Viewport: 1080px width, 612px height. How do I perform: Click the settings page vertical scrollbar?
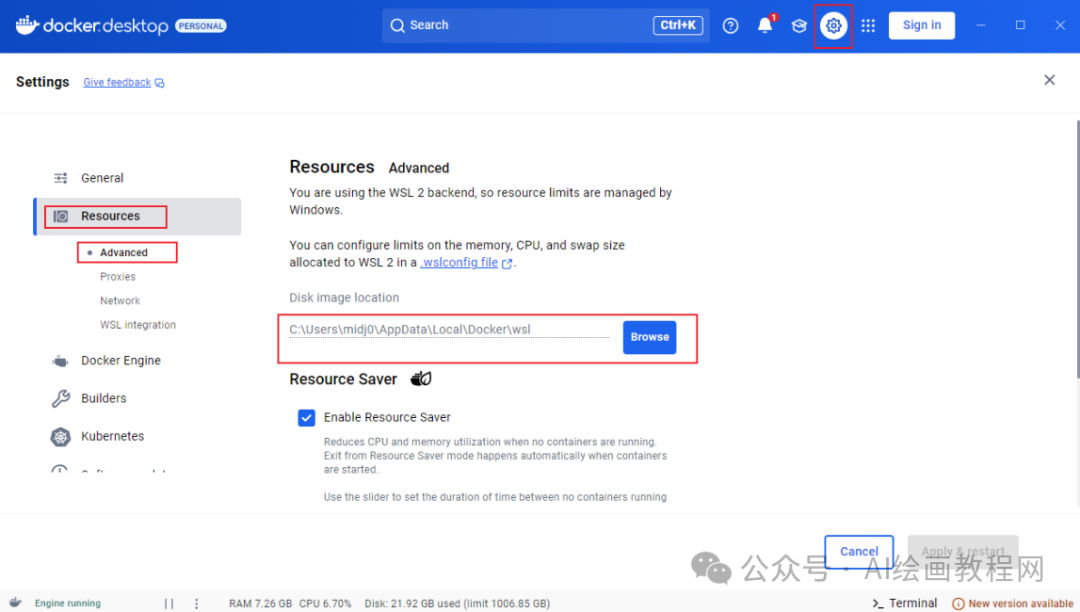1077,248
